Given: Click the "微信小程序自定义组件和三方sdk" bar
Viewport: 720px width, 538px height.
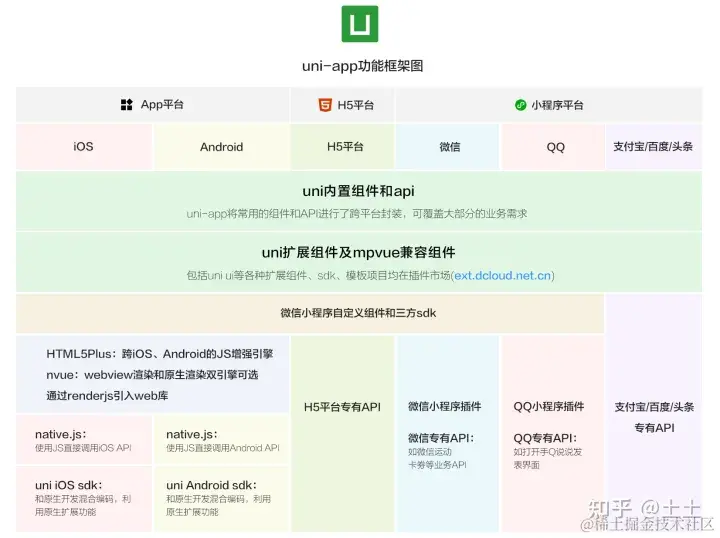Looking at the screenshot, I should click(x=310, y=314).
